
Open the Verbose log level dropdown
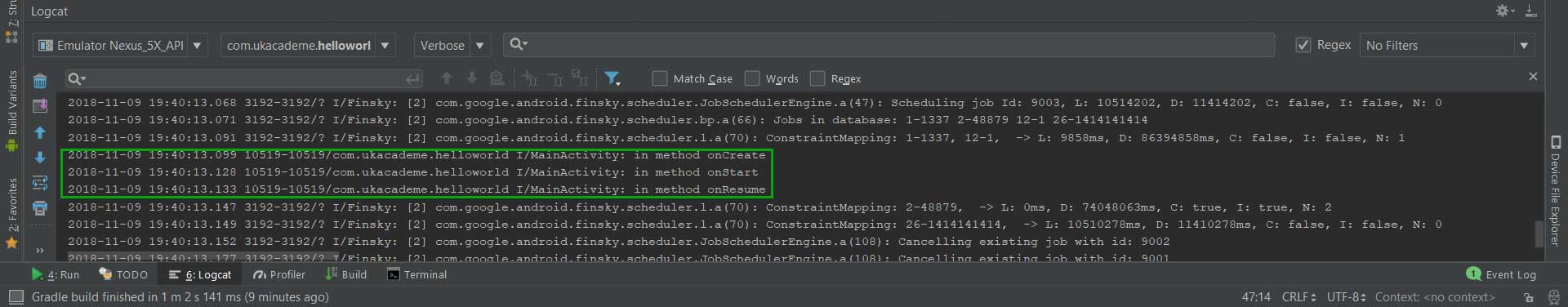point(452,45)
